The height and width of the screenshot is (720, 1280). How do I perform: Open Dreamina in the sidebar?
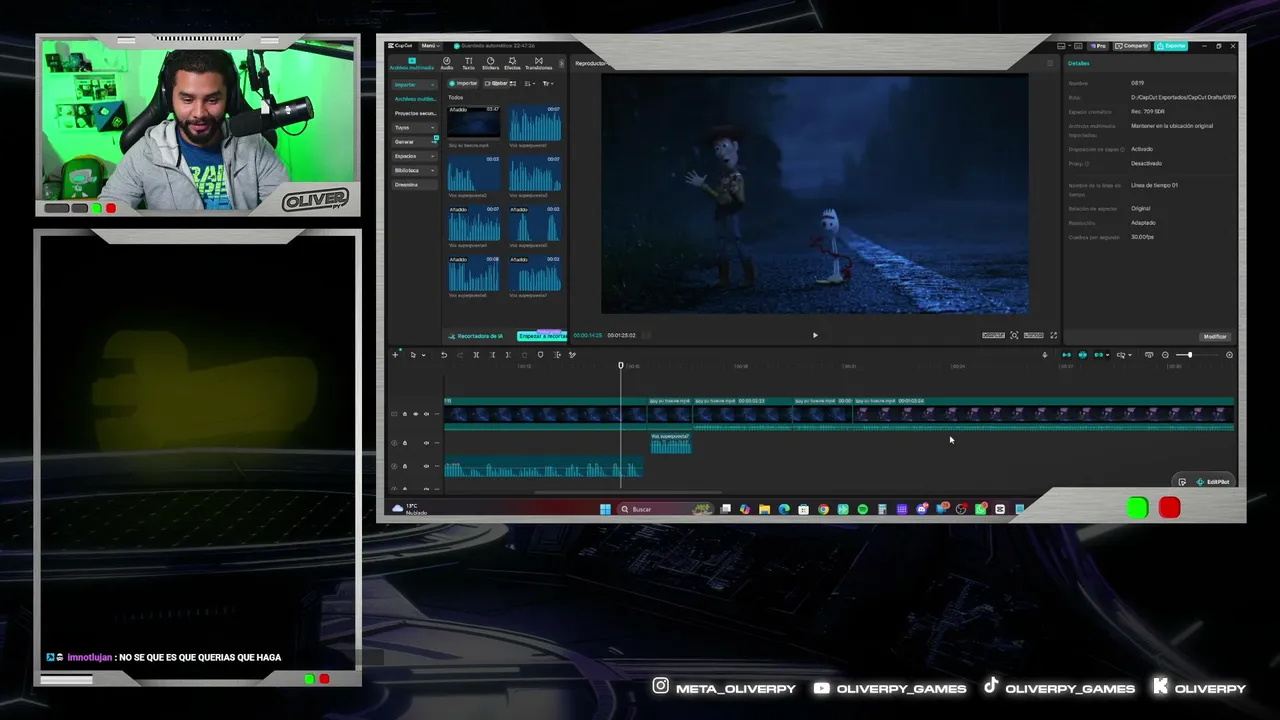pyautogui.click(x=415, y=184)
